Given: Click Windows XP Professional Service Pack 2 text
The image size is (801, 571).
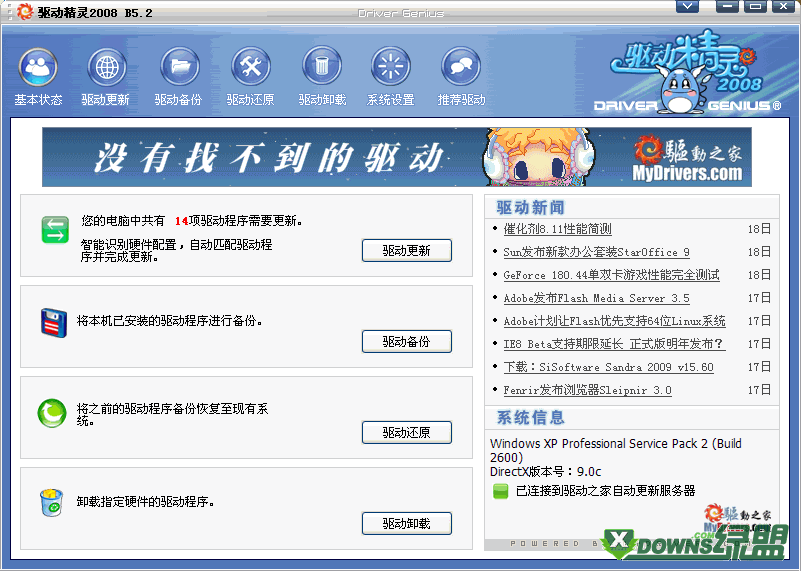Looking at the screenshot, I should pos(616,450).
